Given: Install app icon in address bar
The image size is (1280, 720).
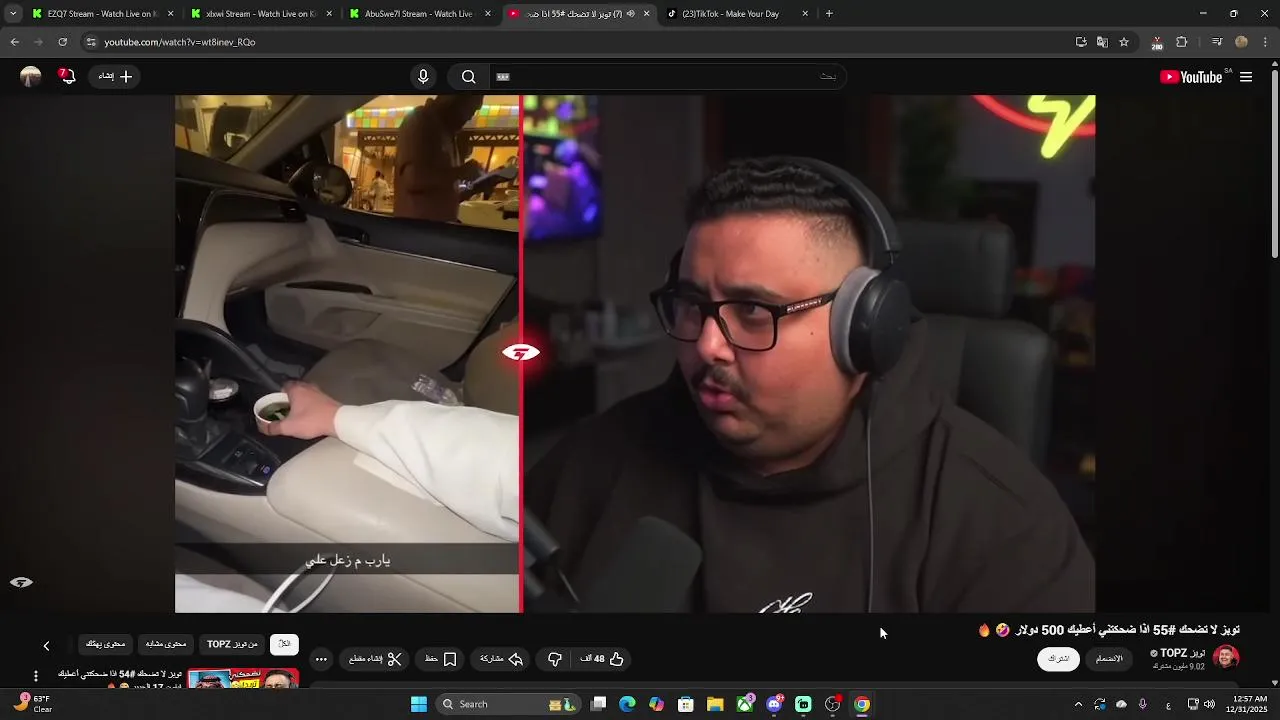Looking at the screenshot, I should (1081, 42).
